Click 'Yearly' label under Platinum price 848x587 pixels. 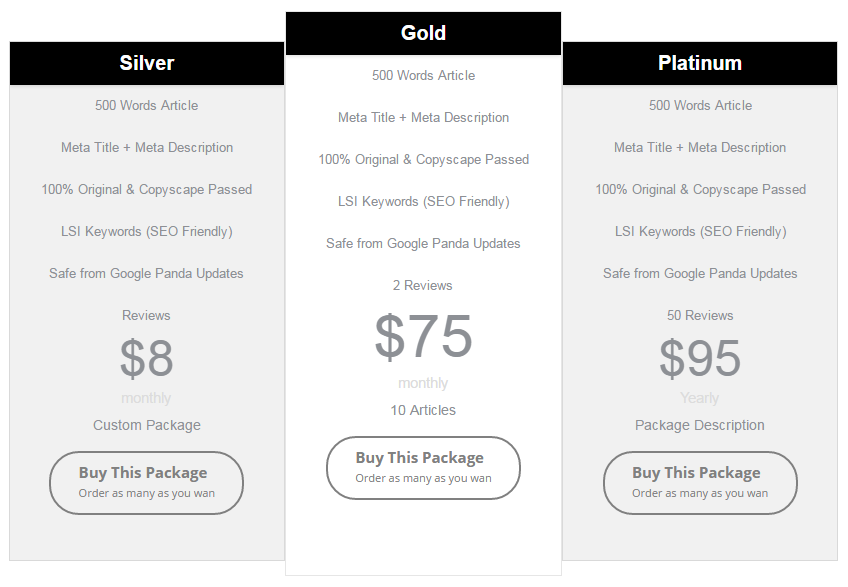tap(700, 398)
